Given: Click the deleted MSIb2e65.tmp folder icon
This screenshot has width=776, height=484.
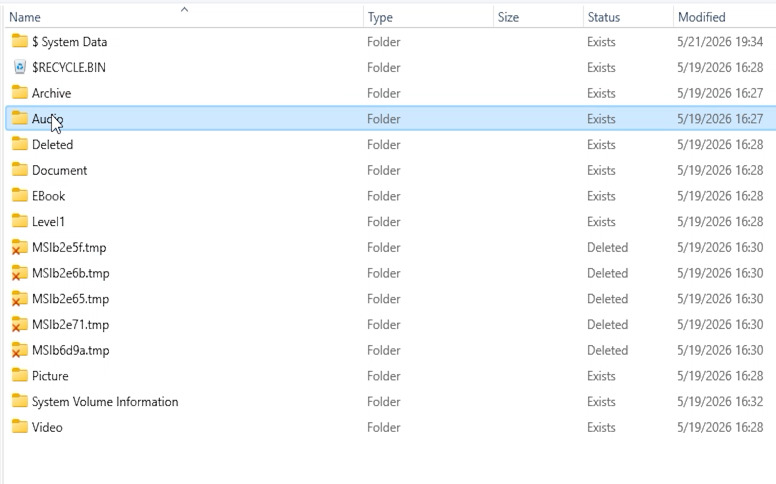Looking at the screenshot, I should click(x=19, y=298).
